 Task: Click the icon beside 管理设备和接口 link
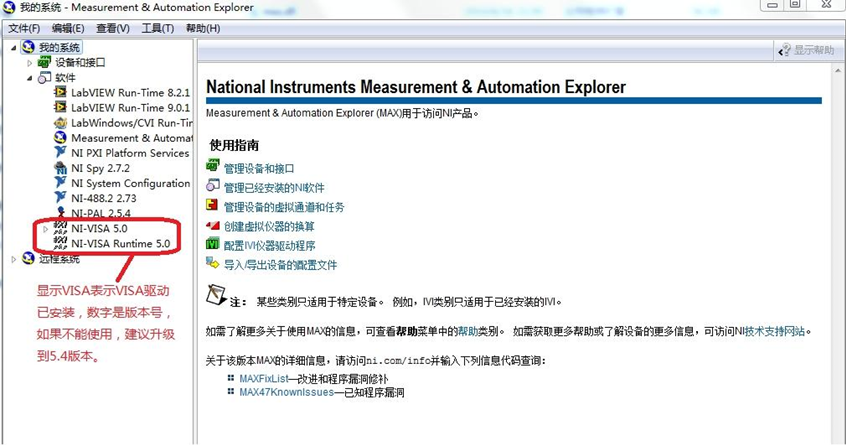click(213, 166)
